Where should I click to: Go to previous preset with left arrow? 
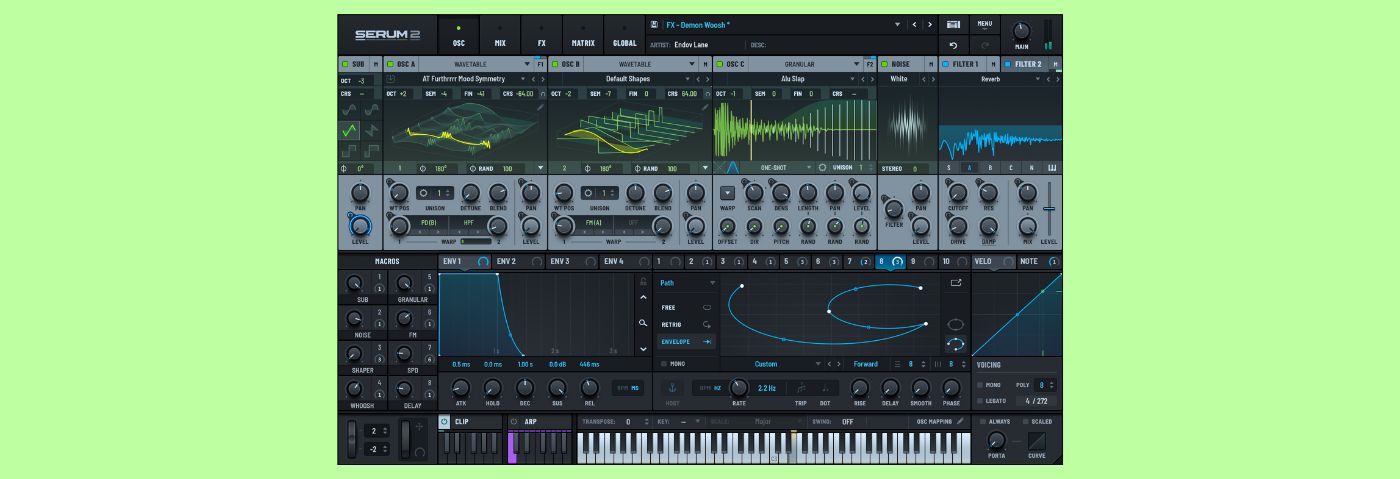pos(913,24)
